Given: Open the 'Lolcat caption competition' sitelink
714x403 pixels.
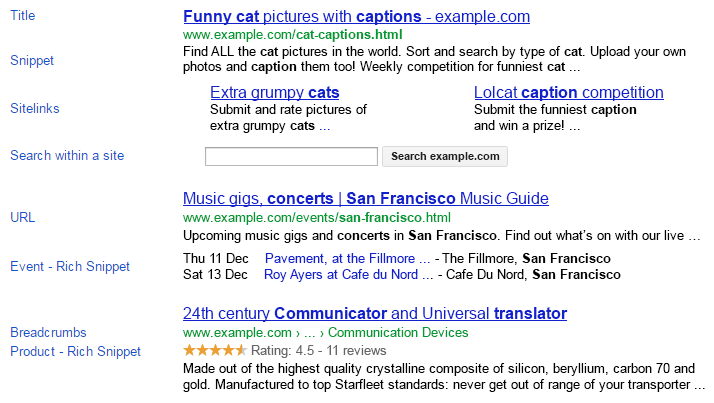Looking at the screenshot, I should click(568, 93).
